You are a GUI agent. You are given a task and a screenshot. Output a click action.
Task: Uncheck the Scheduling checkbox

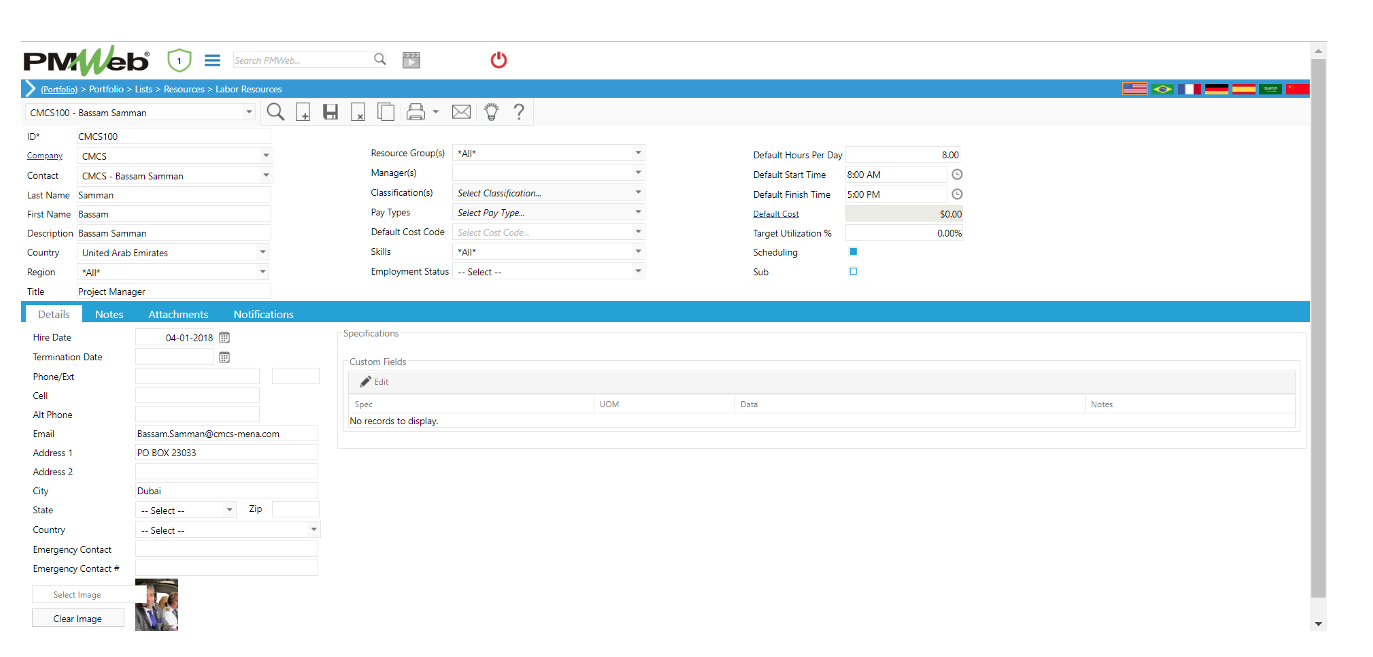click(853, 252)
